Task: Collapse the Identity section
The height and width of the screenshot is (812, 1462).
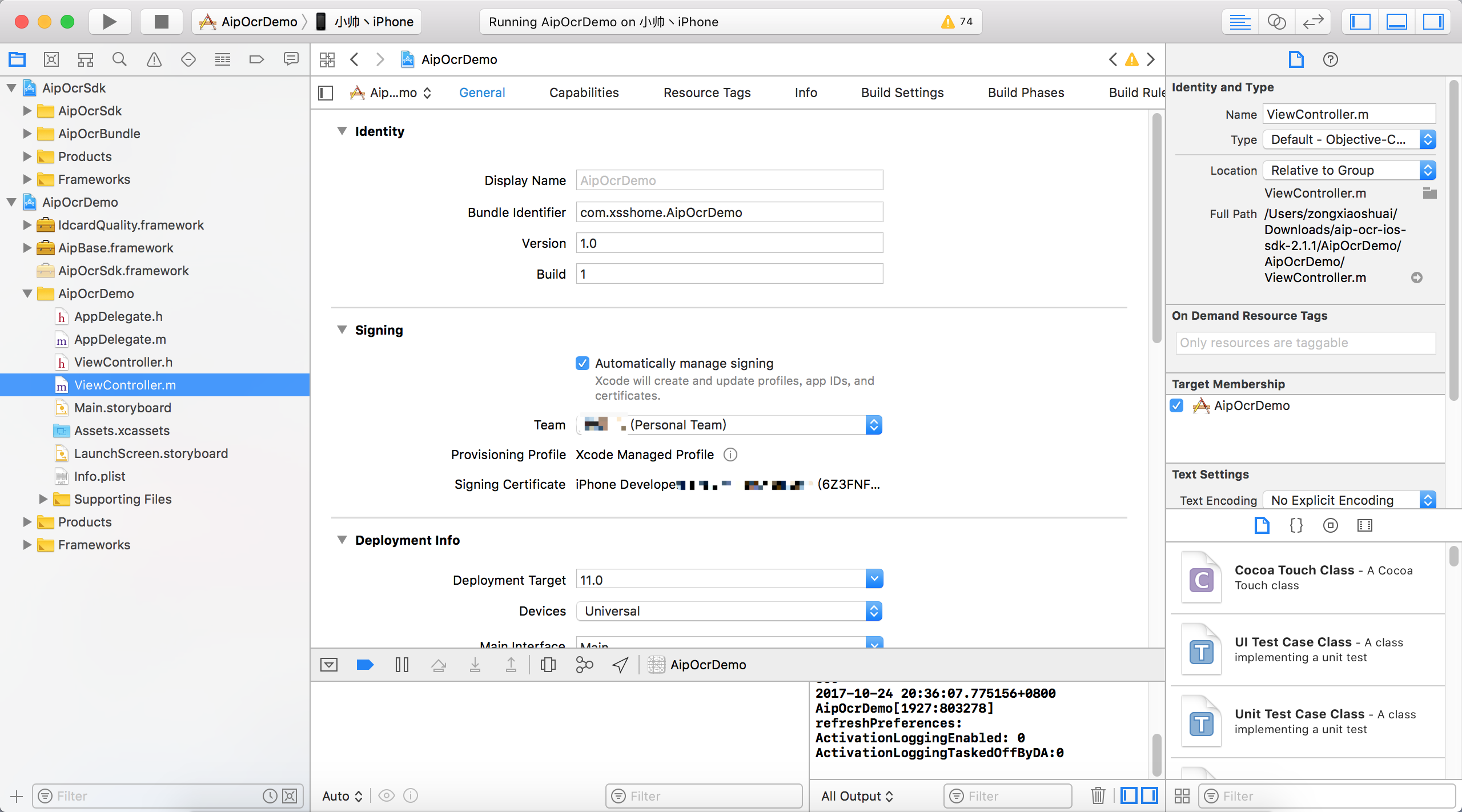Action: [x=342, y=131]
